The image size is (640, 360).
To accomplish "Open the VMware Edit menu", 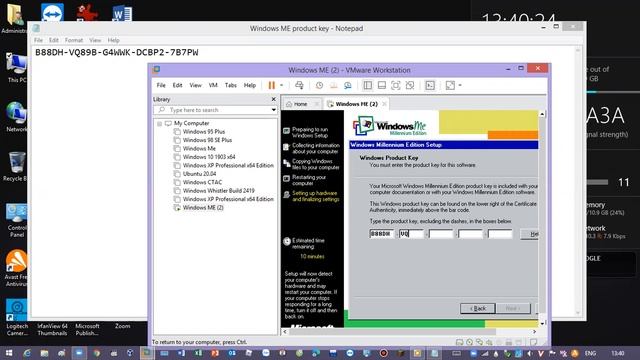I will (177, 85).
